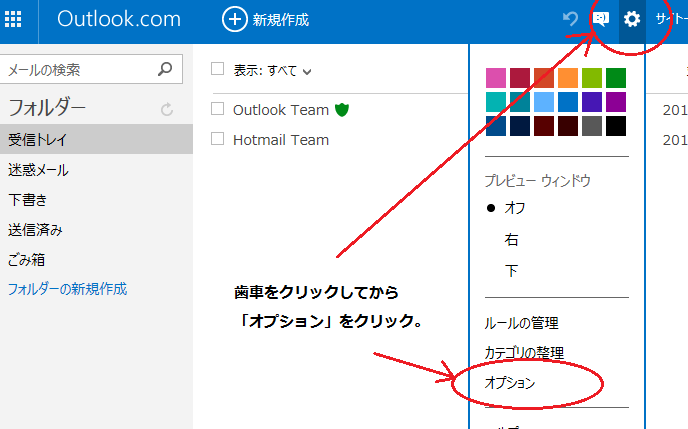Tick the Hotmail Team message checkbox
This screenshot has height=429, width=688.
point(218,139)
